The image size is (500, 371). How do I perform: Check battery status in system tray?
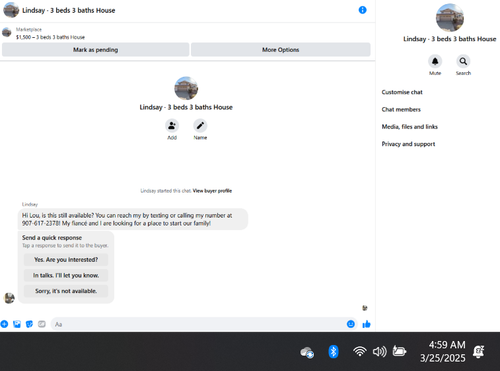[399, 351]
